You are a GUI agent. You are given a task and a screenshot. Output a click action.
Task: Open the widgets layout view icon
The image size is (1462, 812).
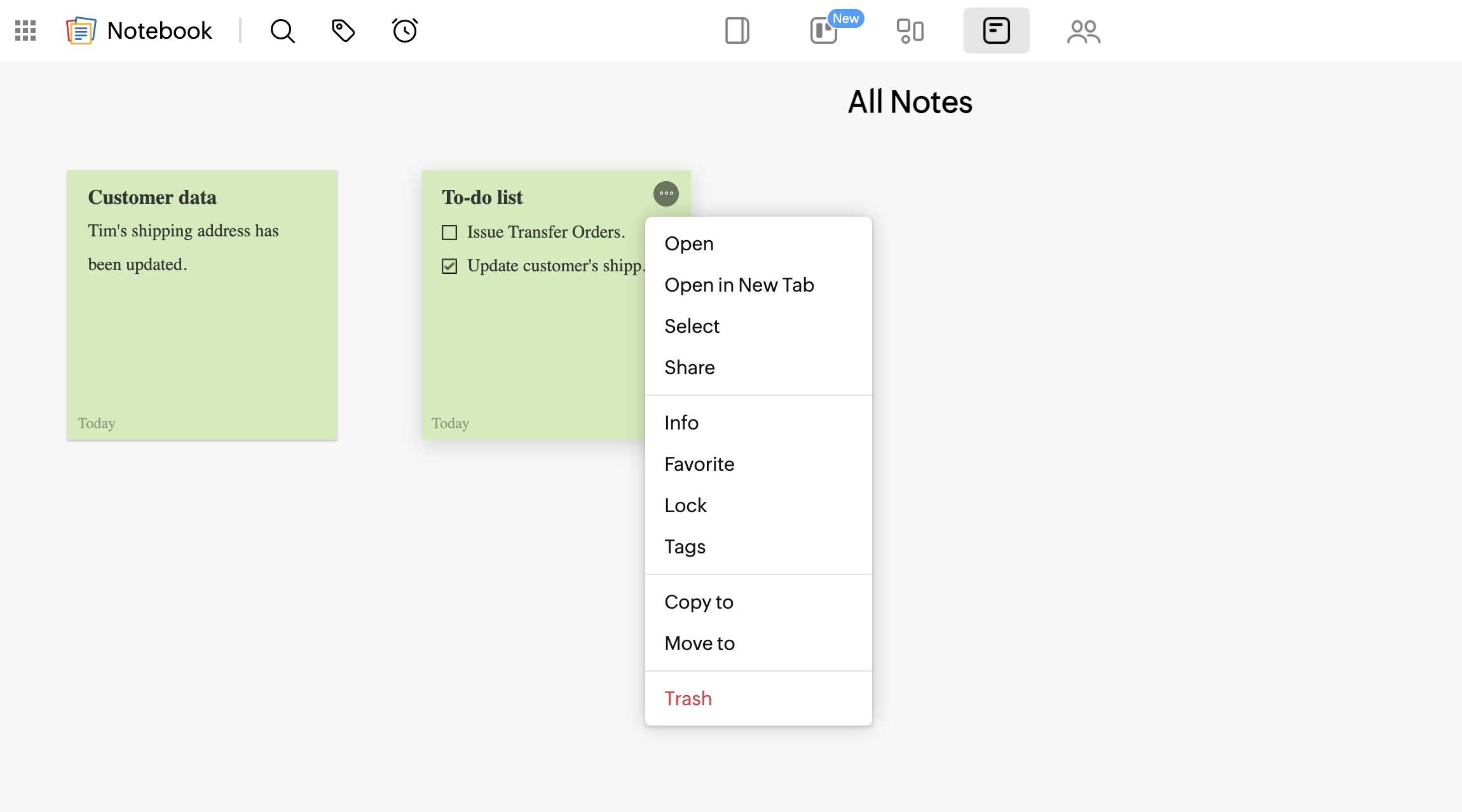910,30
